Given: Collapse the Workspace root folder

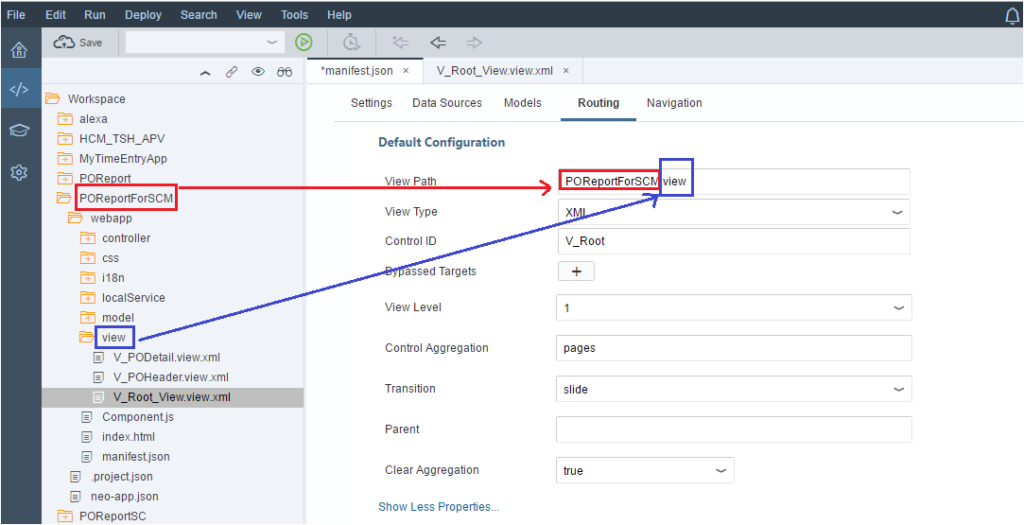Looking at the screenshot, I should point(51,99).
